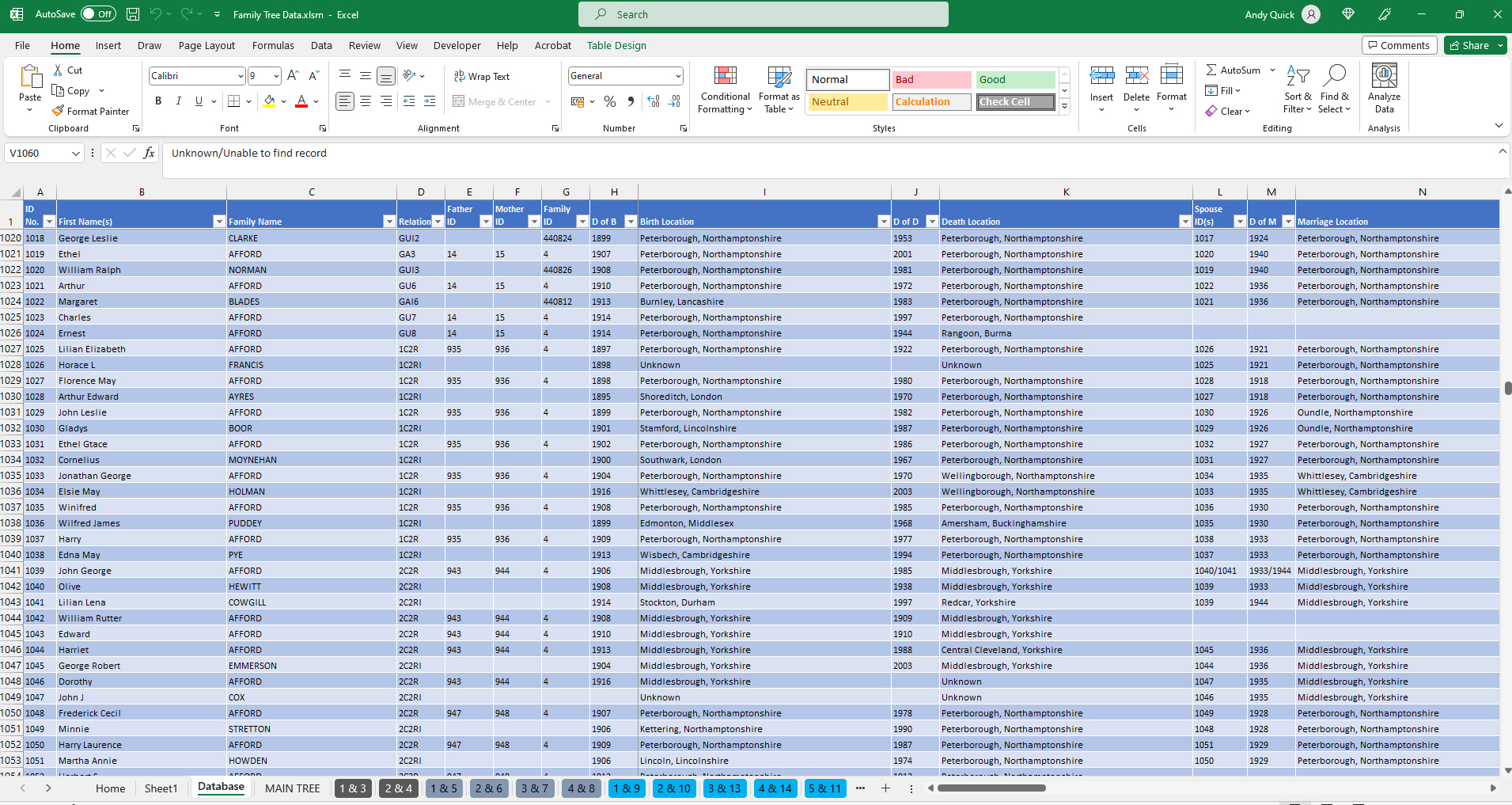Open the Comments pane button

tap(1397, 45)
